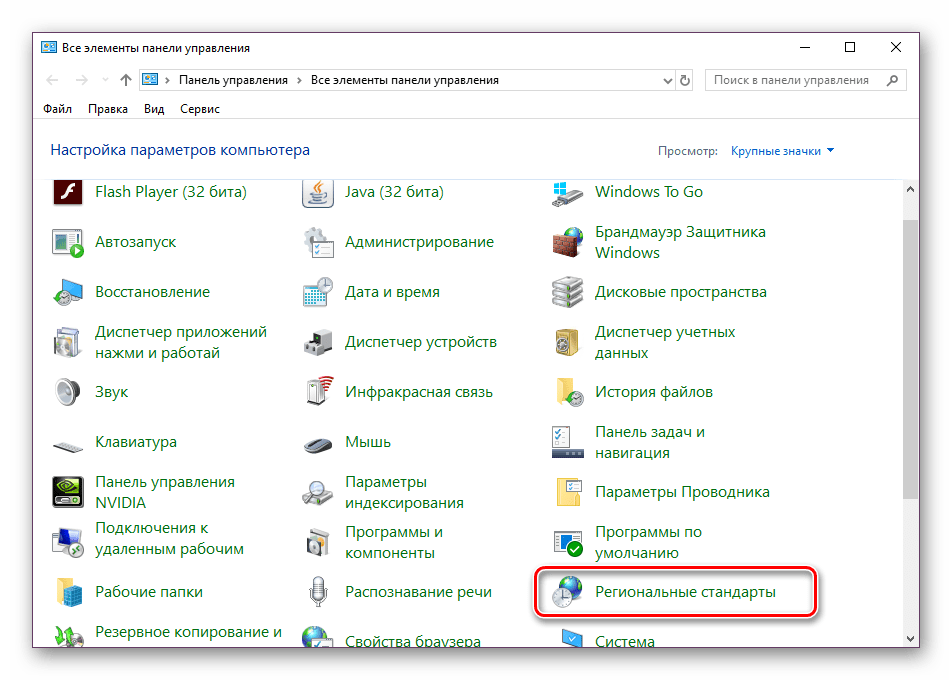Click the NVIDIA control panel icon
This screenshot has width=952, height=680.
(x=67, y=492)
